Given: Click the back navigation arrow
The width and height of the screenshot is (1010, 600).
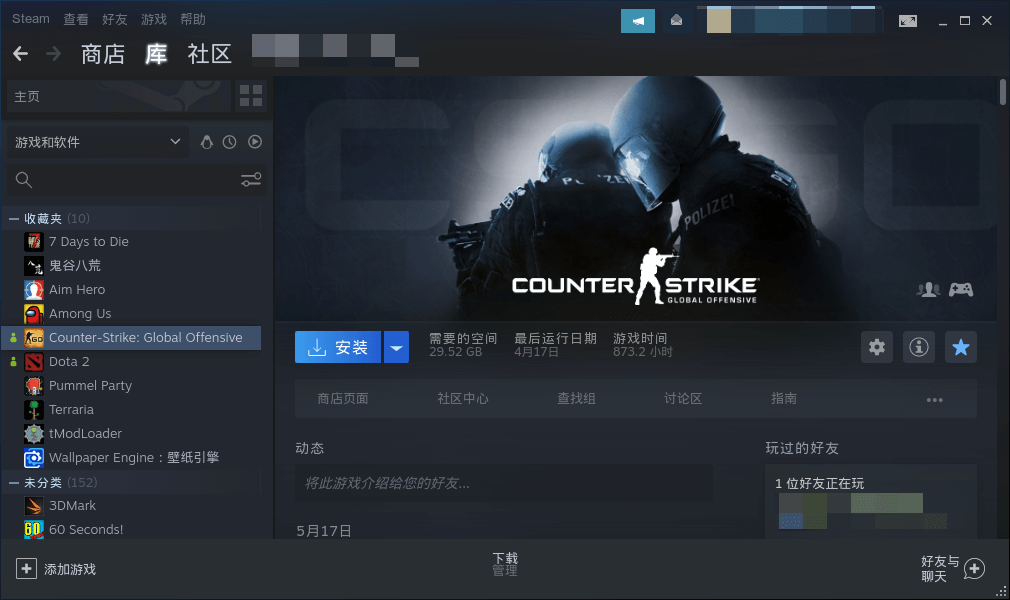Looking at the screenshot, I should [x=20, y=54].
